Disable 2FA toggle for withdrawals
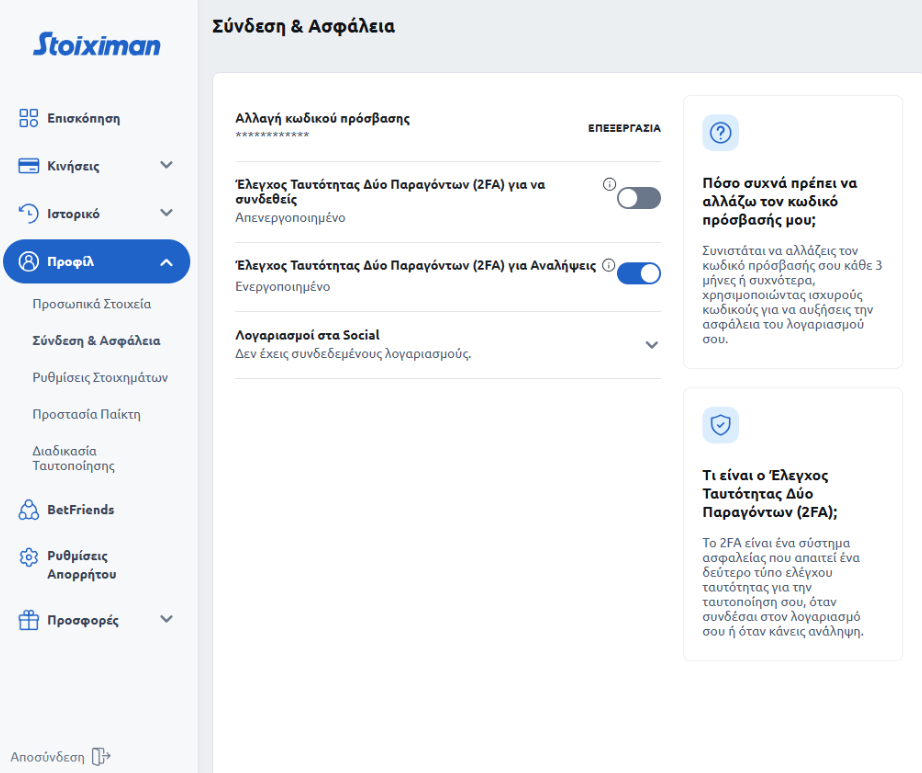 click(x=638, y=273)
